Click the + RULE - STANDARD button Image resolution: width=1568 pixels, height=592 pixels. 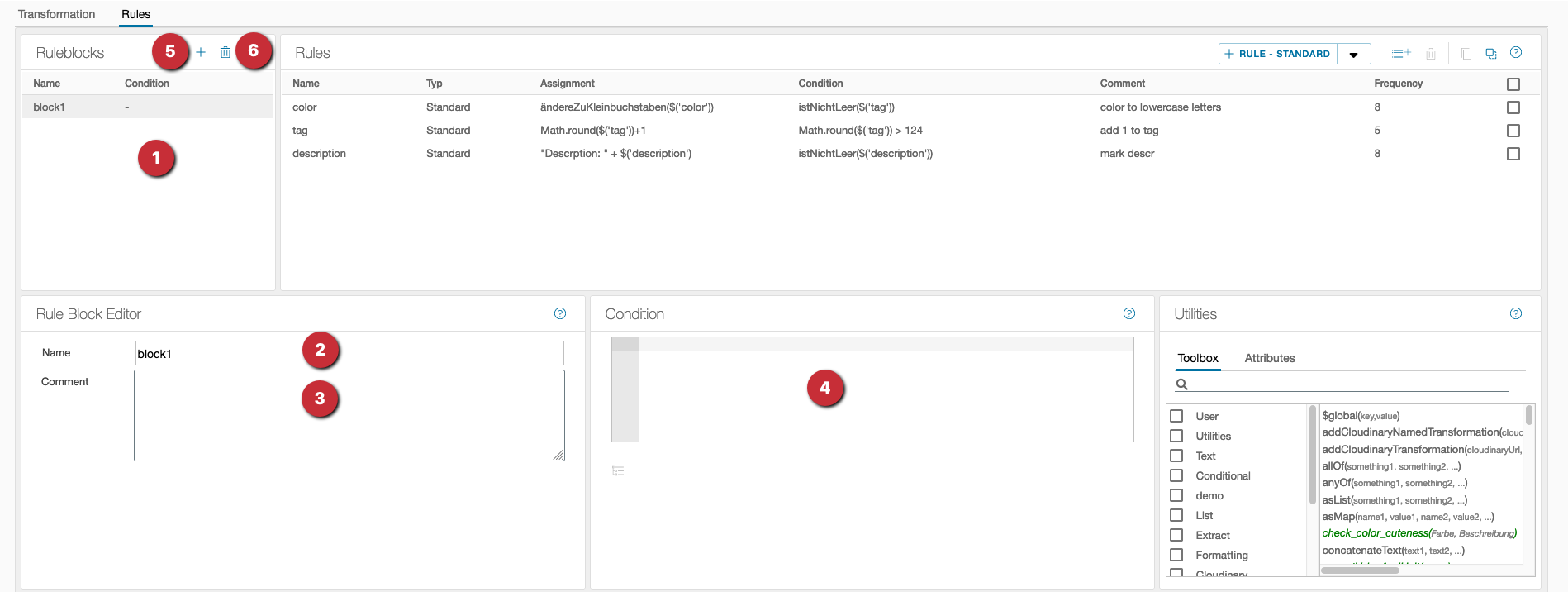click(x=1278, y=54)
